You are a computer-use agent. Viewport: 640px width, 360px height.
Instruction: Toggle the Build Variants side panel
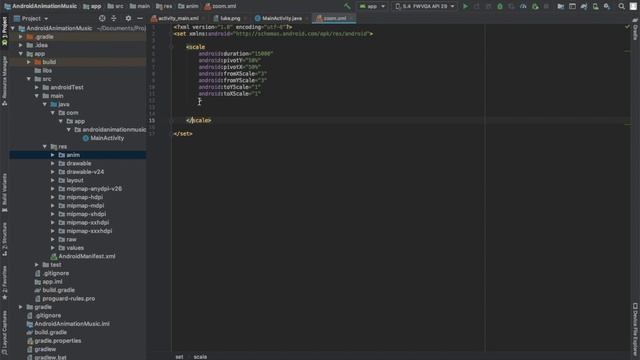[4, 193]
